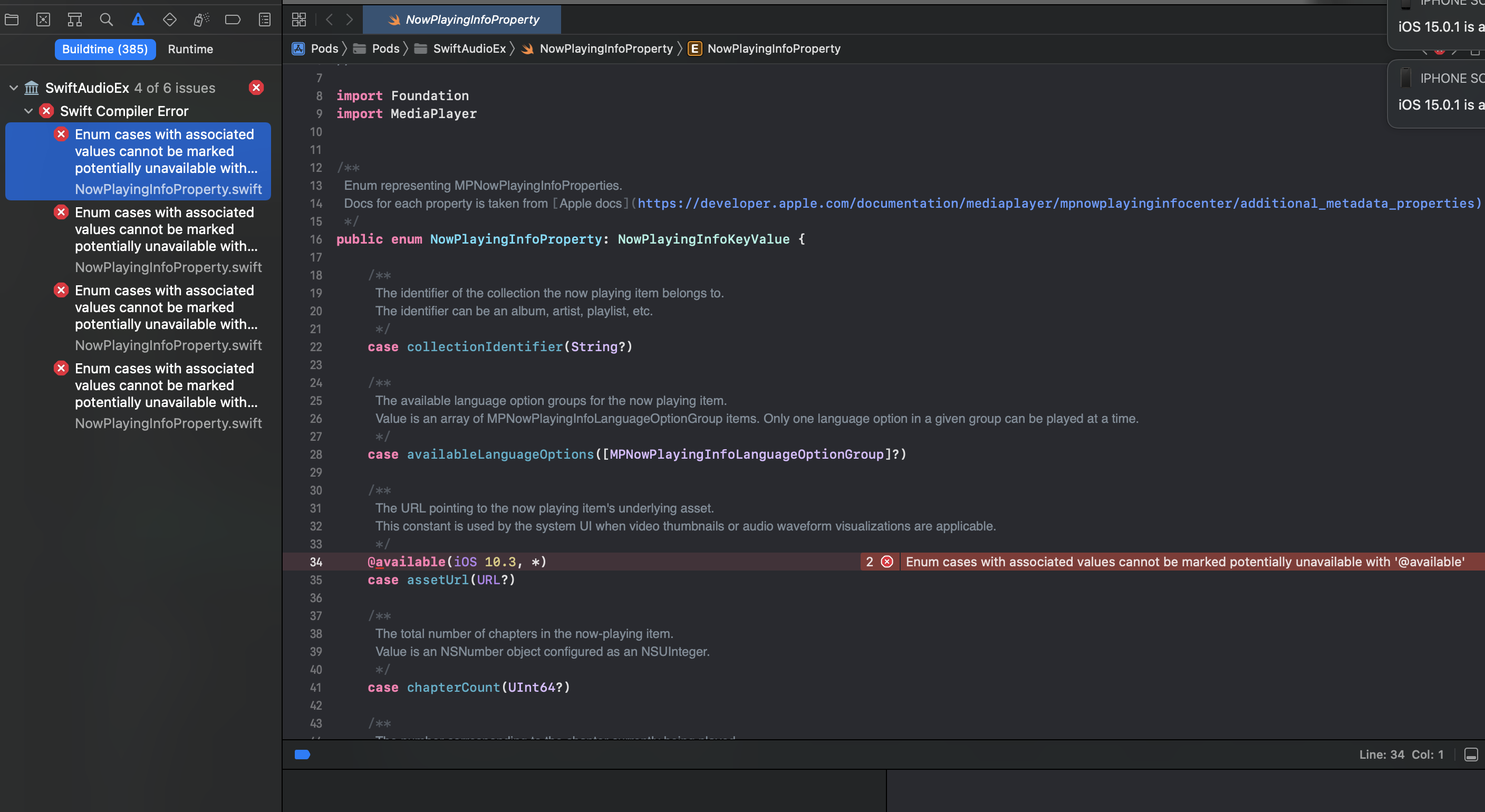
Task: Select the Find navigator magnifier icon
Action: click(106, 19)
